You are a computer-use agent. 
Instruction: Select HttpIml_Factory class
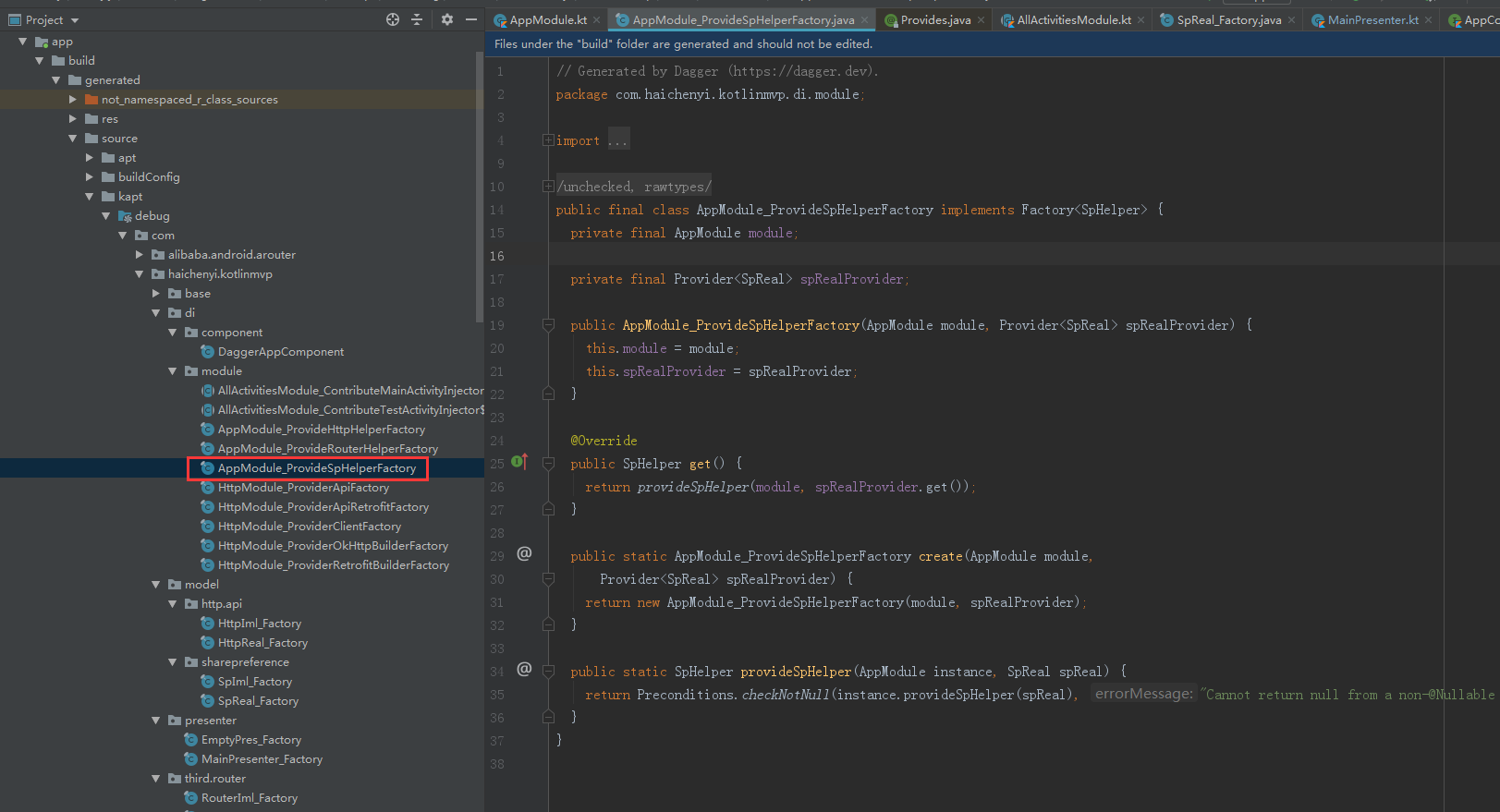point(260,624)
